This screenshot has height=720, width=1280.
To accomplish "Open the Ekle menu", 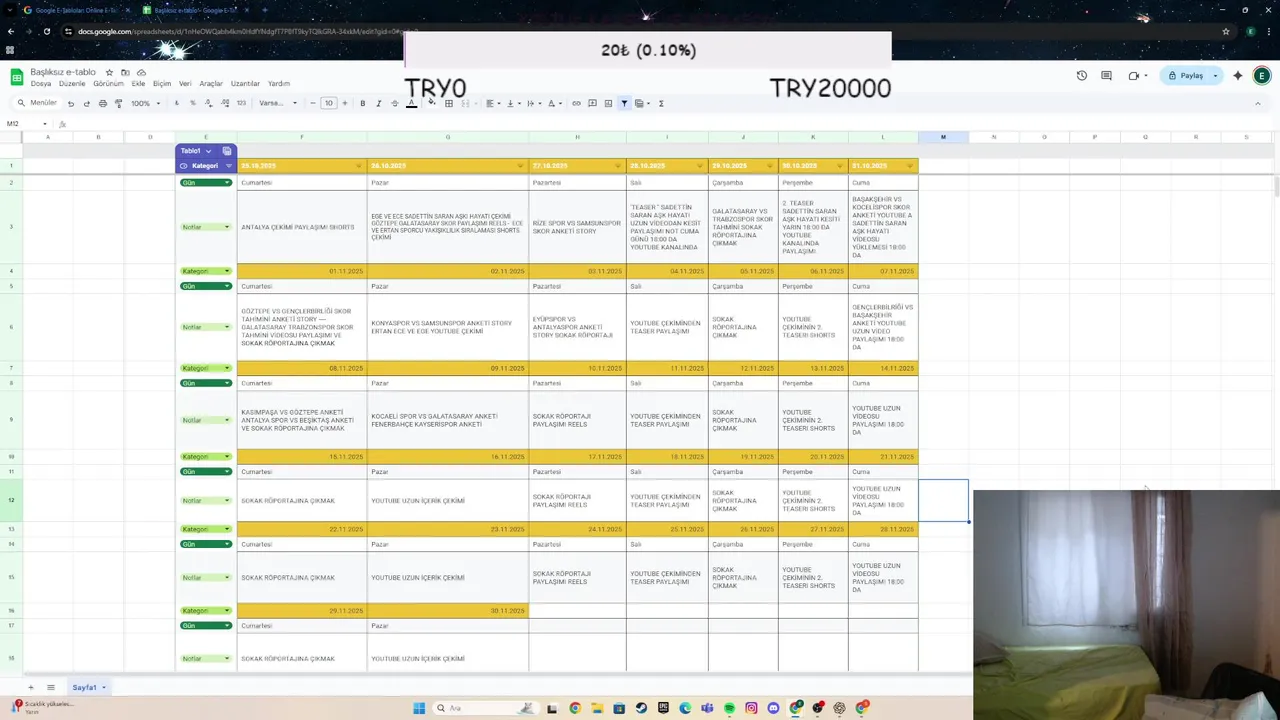I will pyautogui.click(x=139, y=84).
